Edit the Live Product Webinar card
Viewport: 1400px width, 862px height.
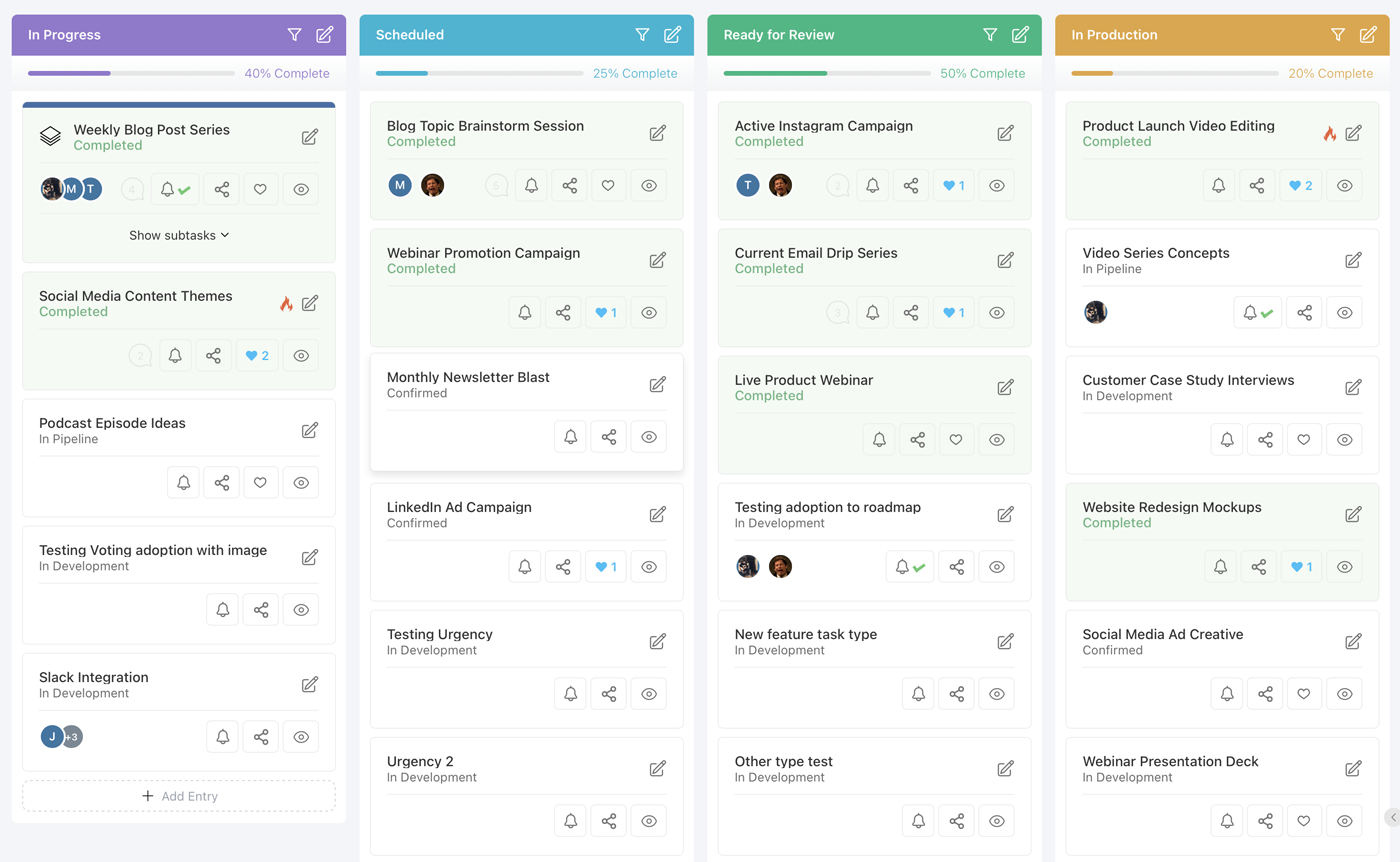pyautogui.click(x=1005, y=387)
